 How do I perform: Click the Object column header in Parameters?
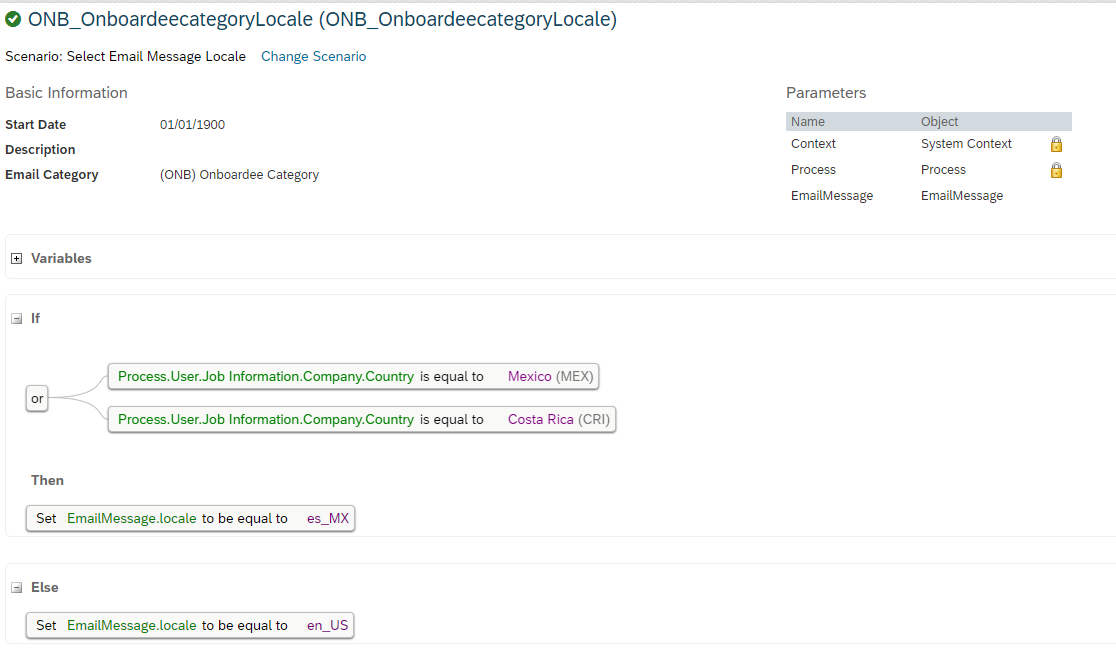tap(939, 122)
